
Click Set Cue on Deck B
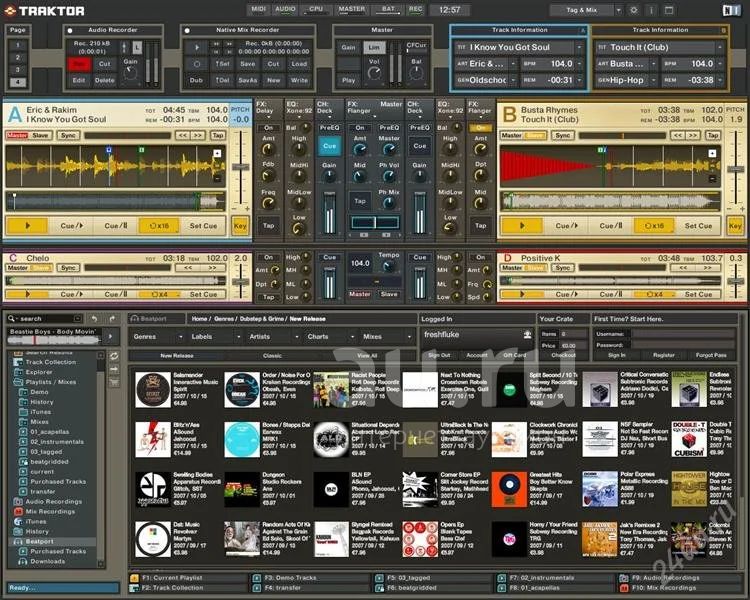click(x=698, y=225)
